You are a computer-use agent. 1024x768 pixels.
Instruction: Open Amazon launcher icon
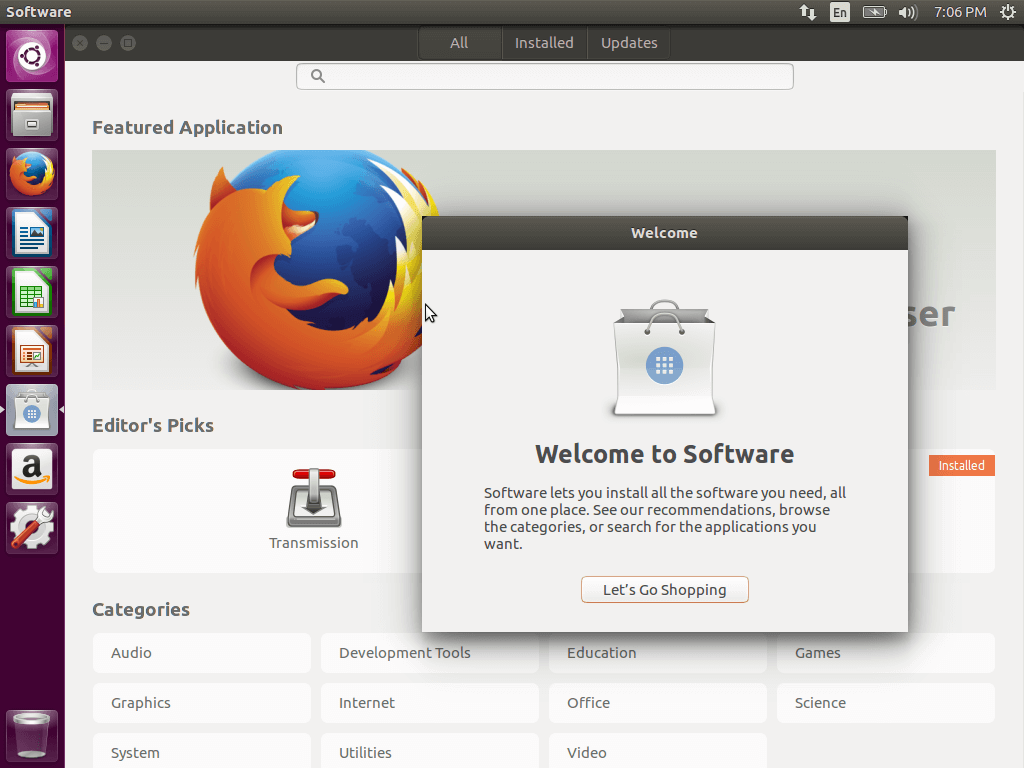[x=32, y=469]
